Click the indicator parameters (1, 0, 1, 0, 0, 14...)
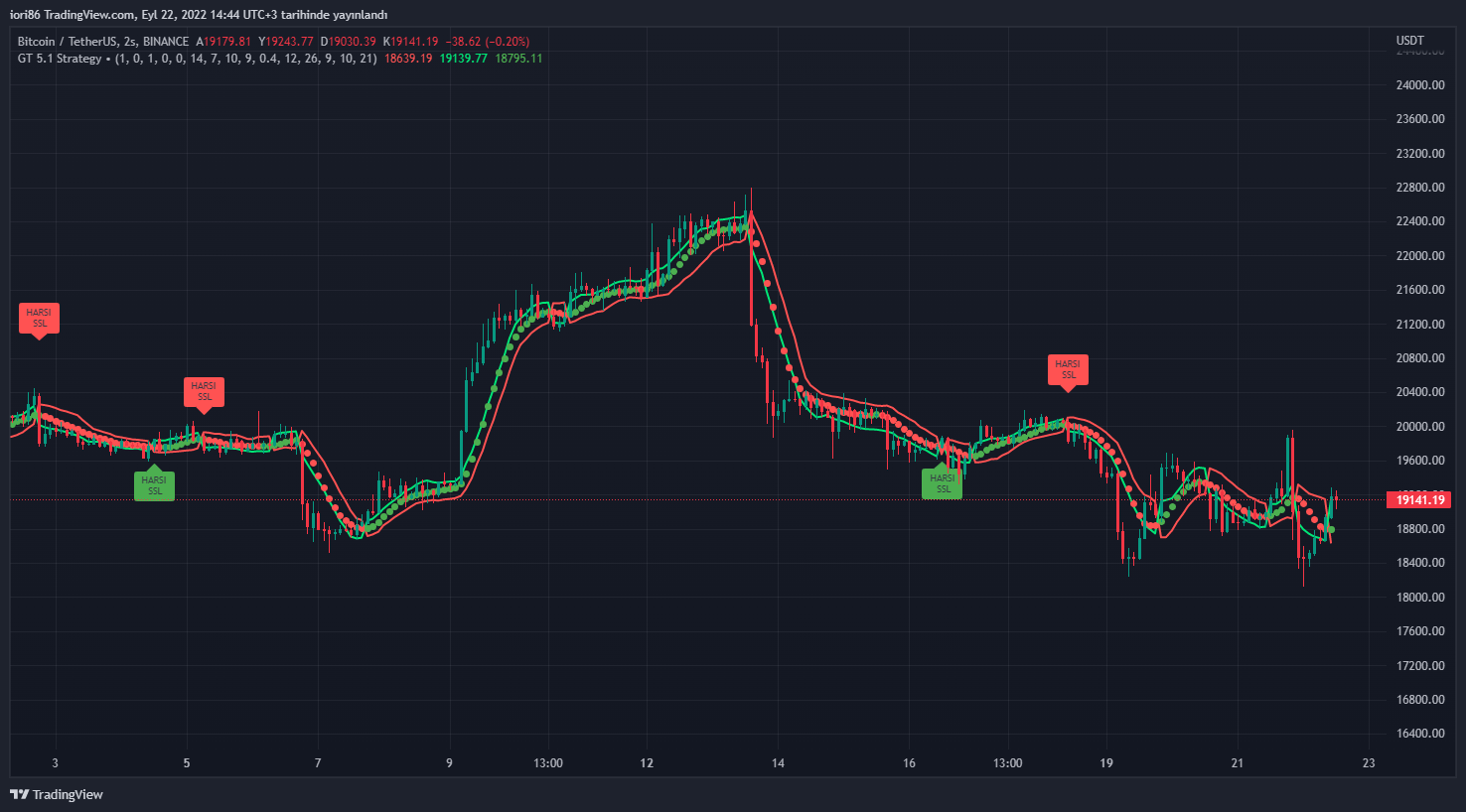 point(245,59)
